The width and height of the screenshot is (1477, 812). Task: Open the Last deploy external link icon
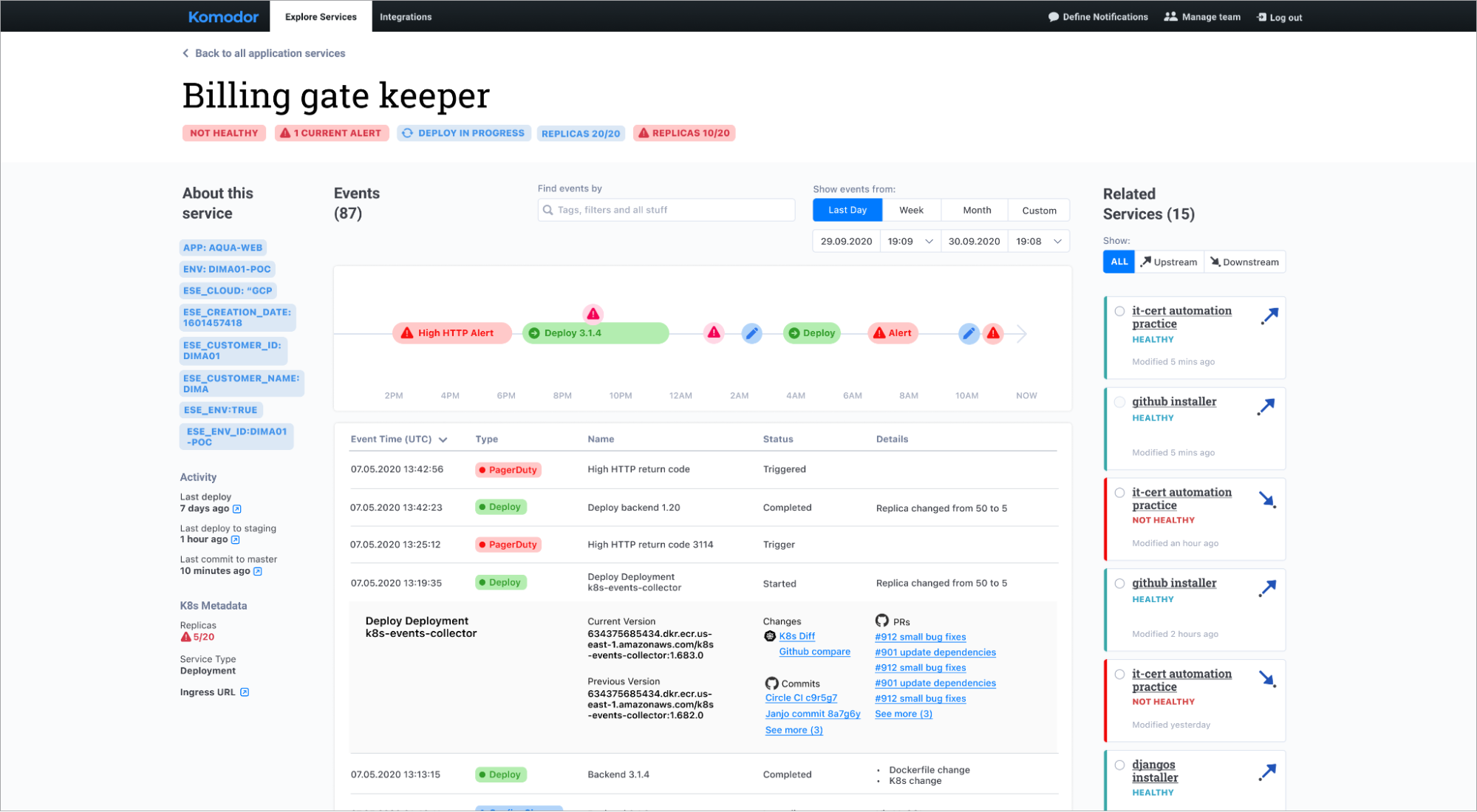click(x=237, y=509)
